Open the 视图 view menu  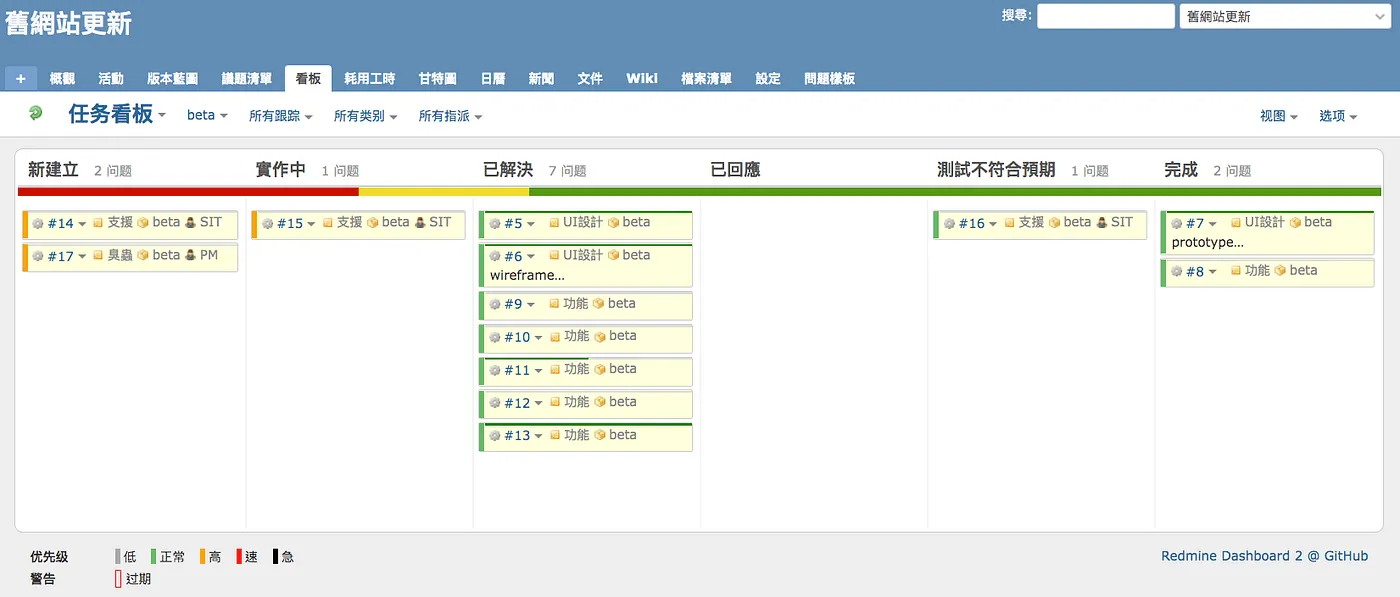point(1279,116)
